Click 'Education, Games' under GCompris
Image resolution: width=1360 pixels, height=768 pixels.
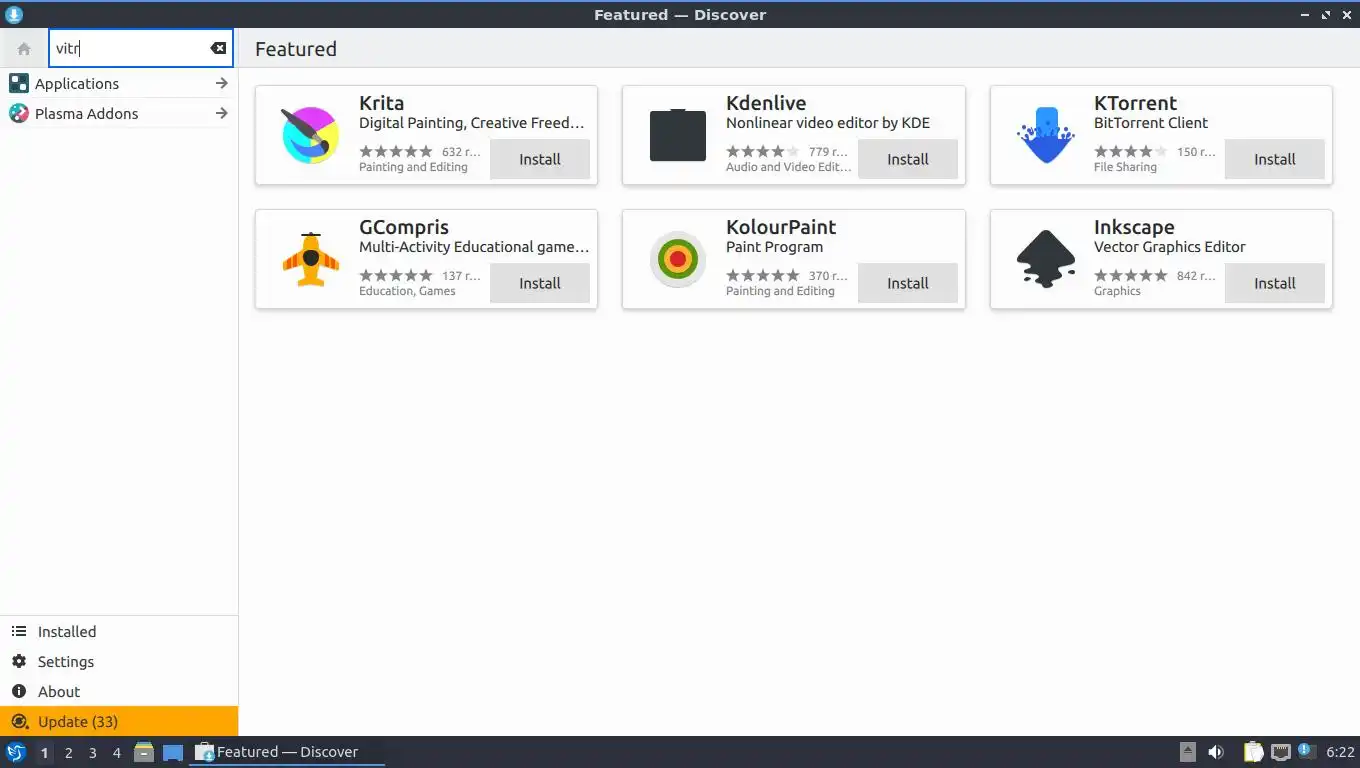[x=407, y=291]
